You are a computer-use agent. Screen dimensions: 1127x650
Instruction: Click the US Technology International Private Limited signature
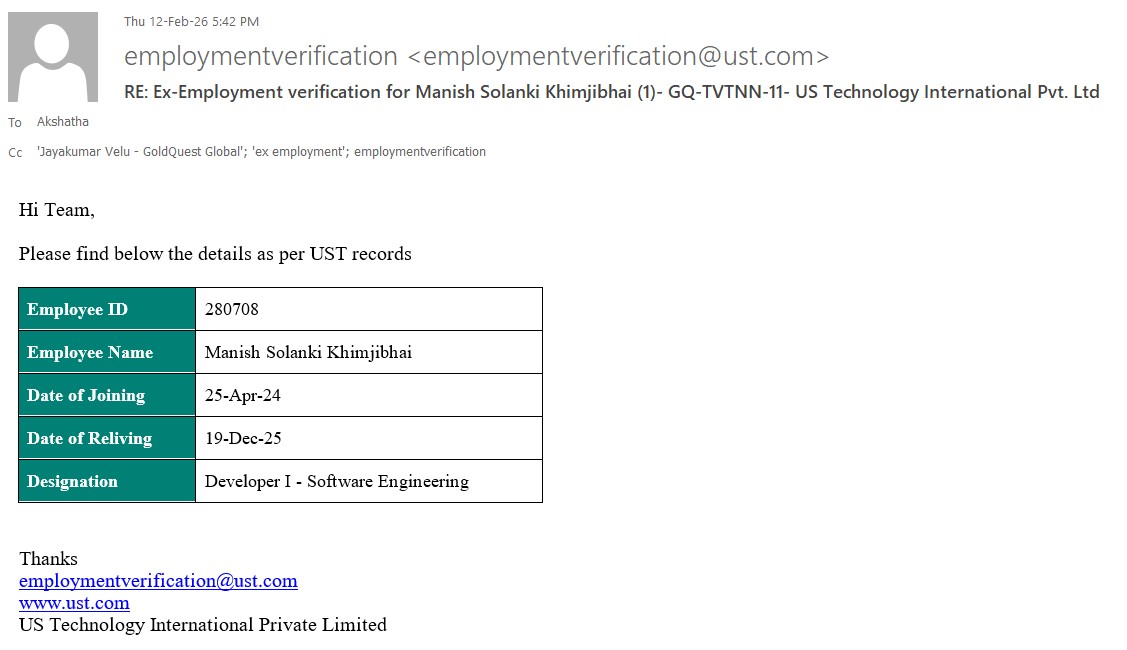coord(203,625)
